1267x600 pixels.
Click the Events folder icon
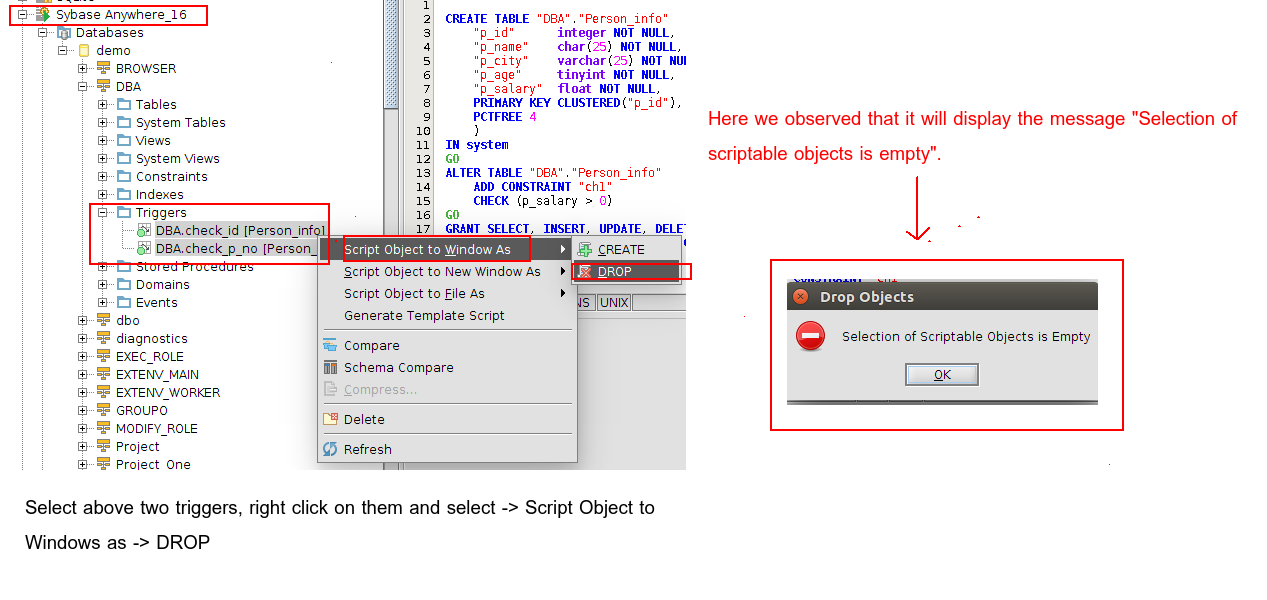(124, 303)
